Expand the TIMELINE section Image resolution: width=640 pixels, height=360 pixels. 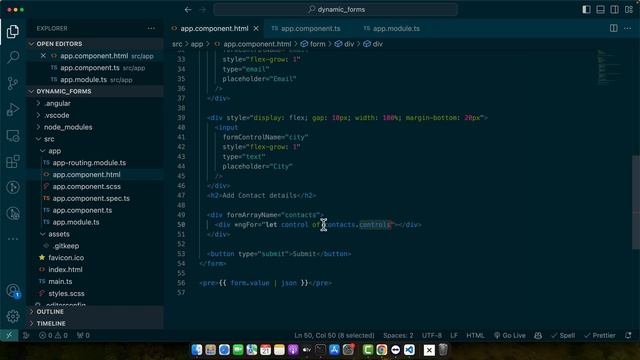click(96, 323)
